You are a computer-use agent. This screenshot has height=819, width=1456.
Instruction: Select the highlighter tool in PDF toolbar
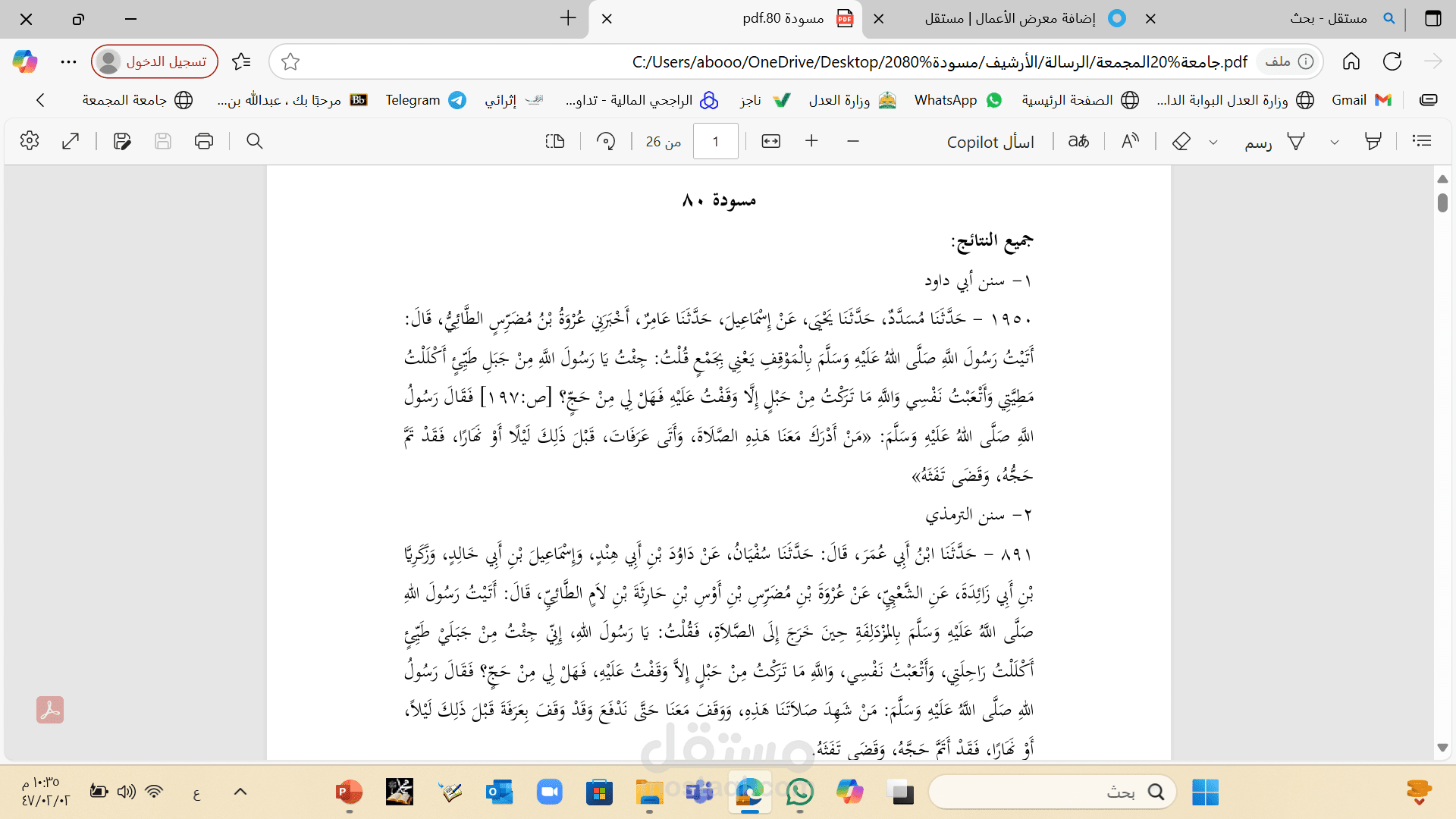tap(1373, 141)
